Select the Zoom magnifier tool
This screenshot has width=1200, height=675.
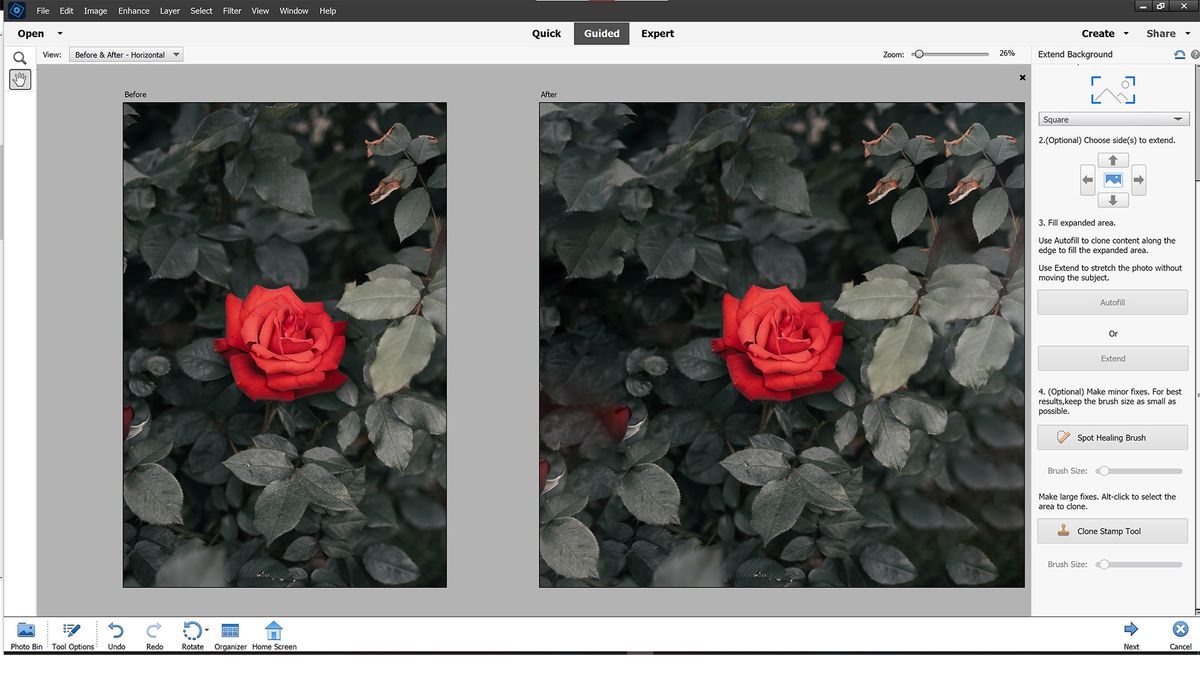click(x=20, y=58)
